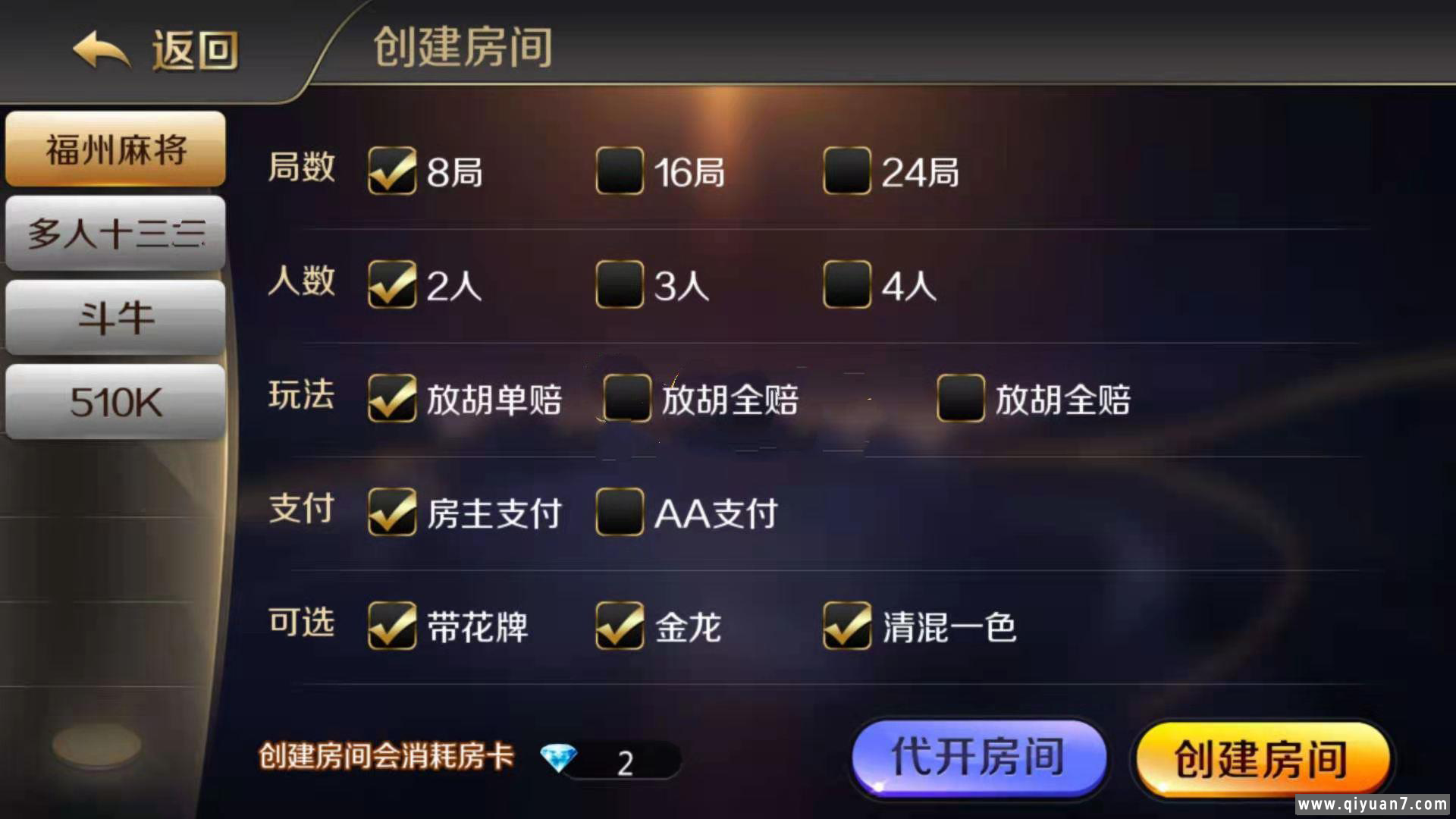Switch to the 多人十三三 game tab
Viewport: 1456px width, 819px height.
pyautogui.click(x=115, y=233)
